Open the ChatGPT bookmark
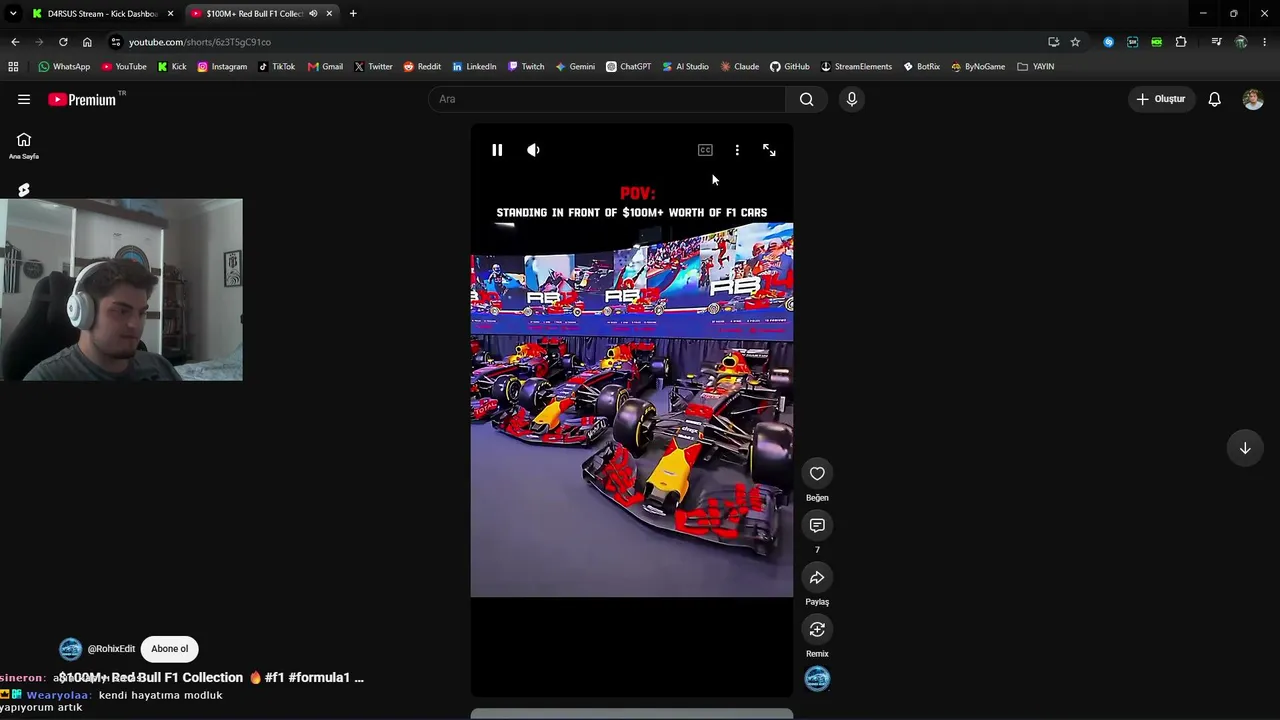The height and width of the screenshot is (720, 1280). 628,67
